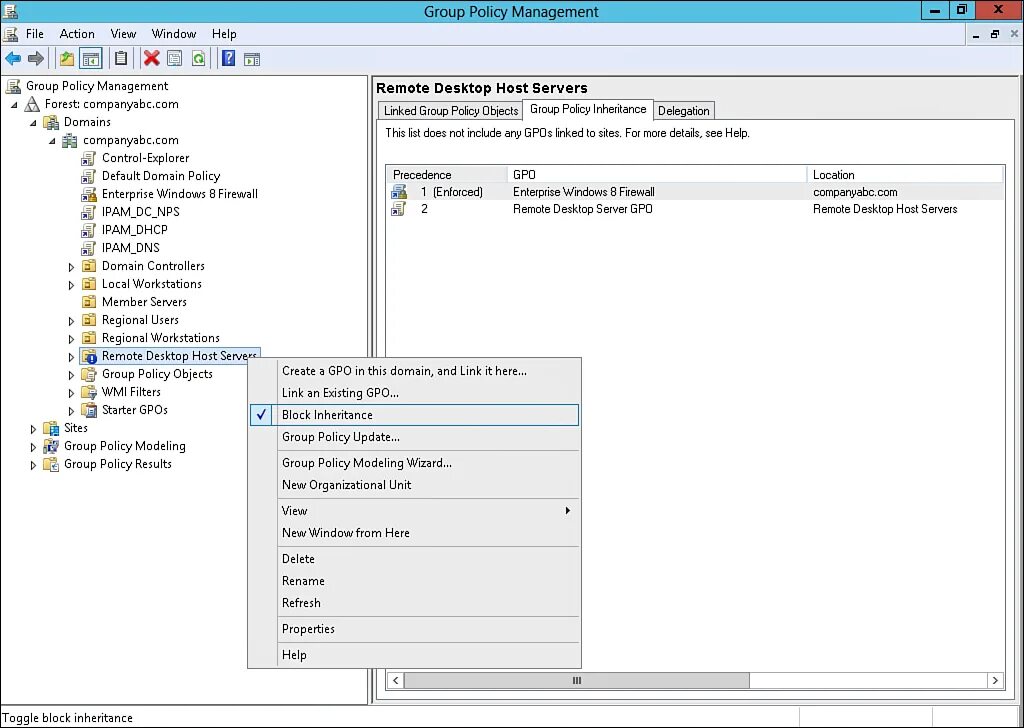Select Remote Desktop Server GPO row
The height and width of the screenshot is (728, 1024).
[695, 209]
